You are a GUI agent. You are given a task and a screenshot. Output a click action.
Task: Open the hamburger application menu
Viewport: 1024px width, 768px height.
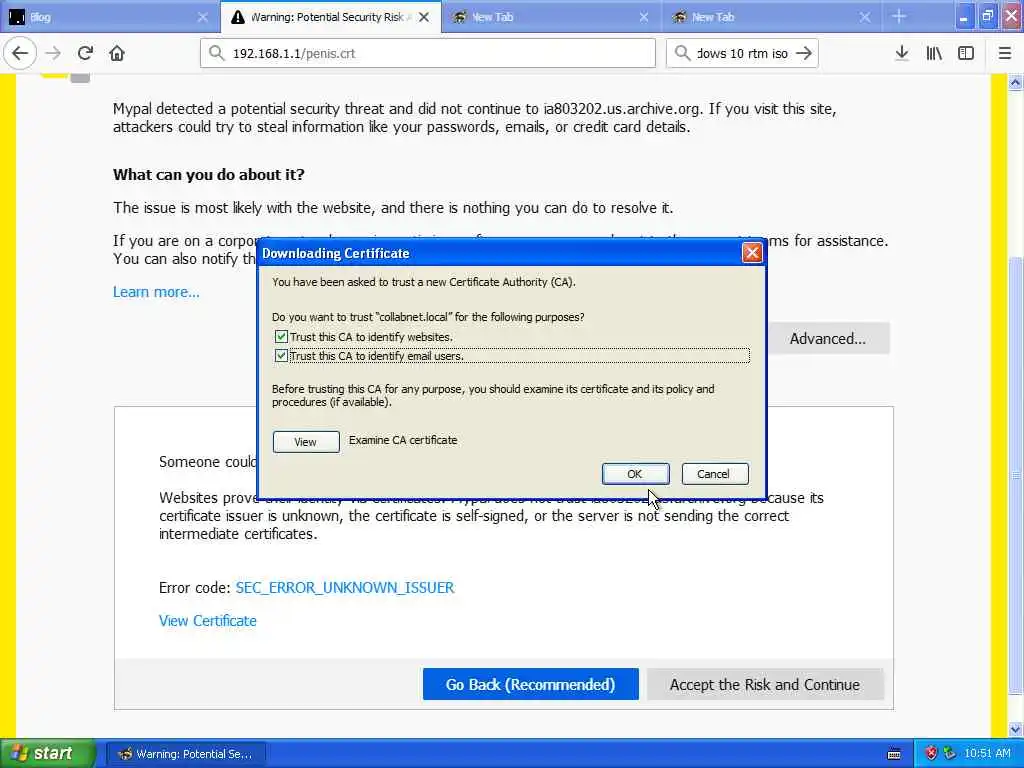1005,53
